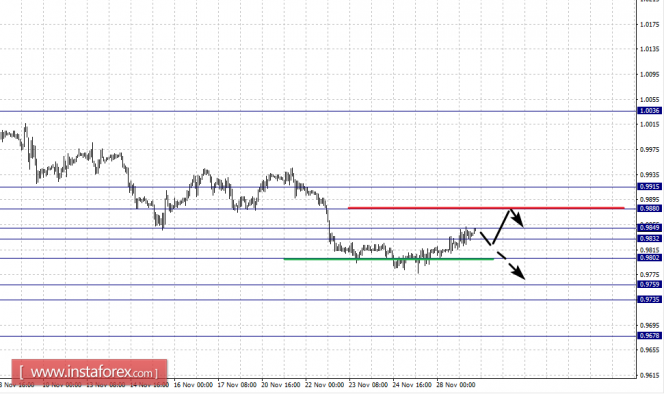664x394 pixels.
Task: Click the 1.0175 price axis value
Action: click(650, 25)
